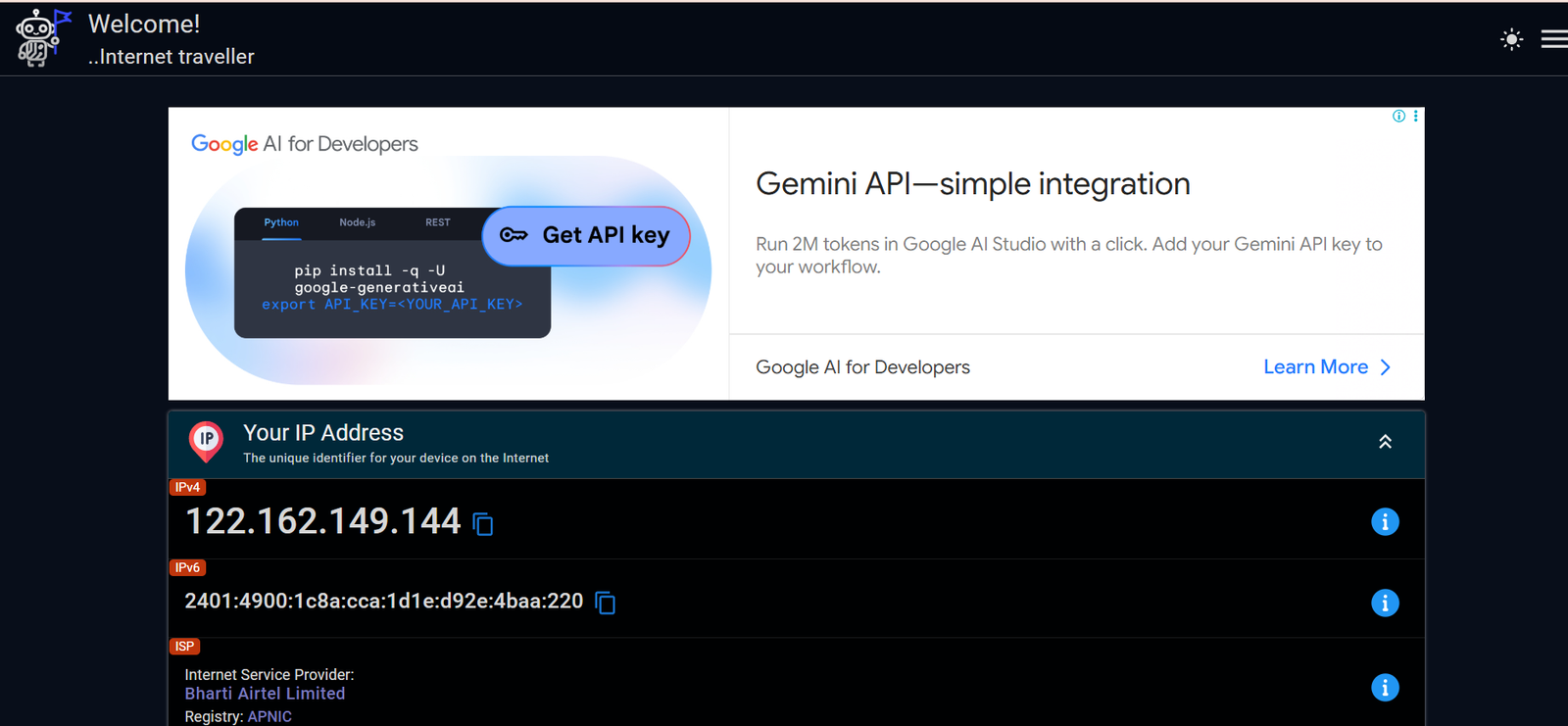The width and height of the screenshot is (1568, 726).
Task: Copy the IPv6 address to clipboard
Action: pyautogui.click(x=606, y=603)
